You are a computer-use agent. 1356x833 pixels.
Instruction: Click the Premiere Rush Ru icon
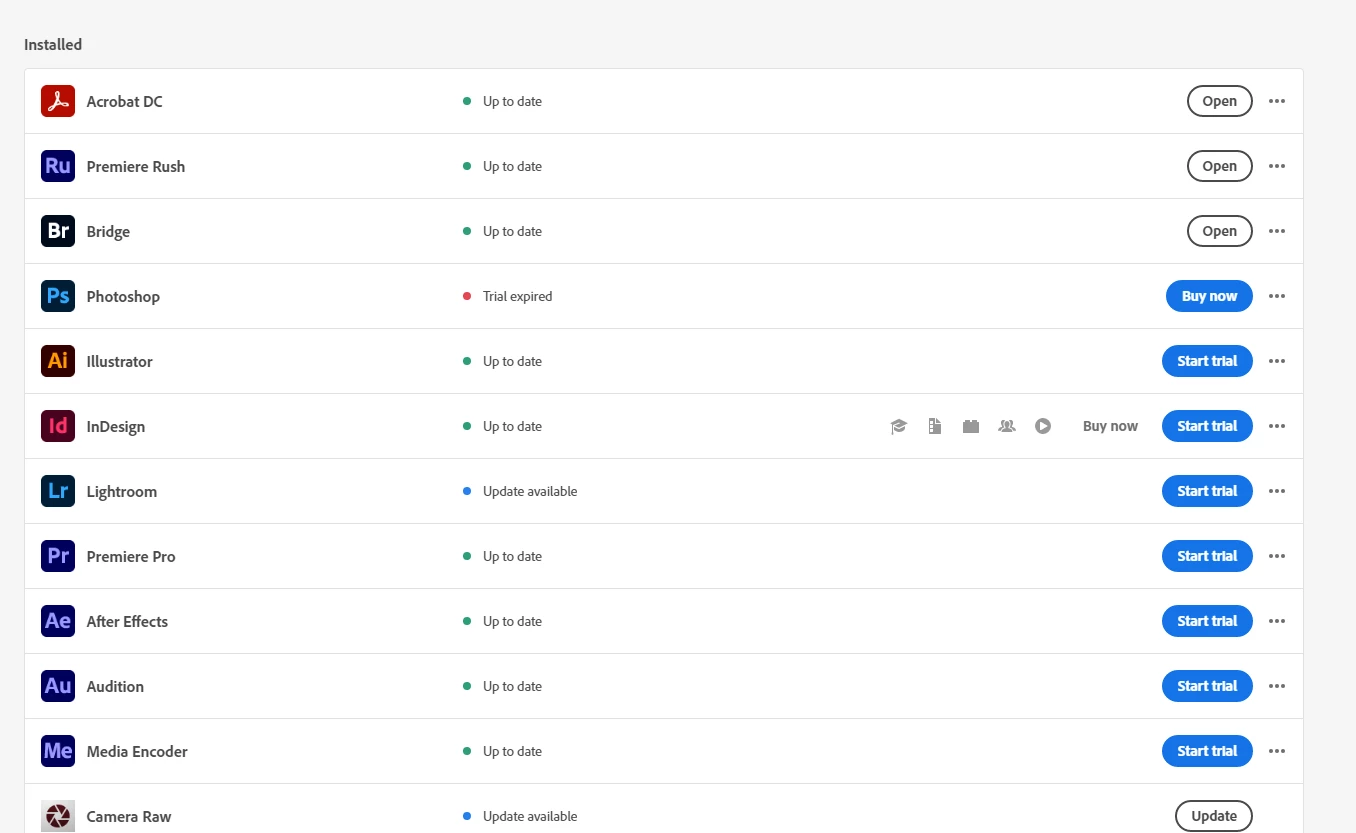tap(58, 166)
